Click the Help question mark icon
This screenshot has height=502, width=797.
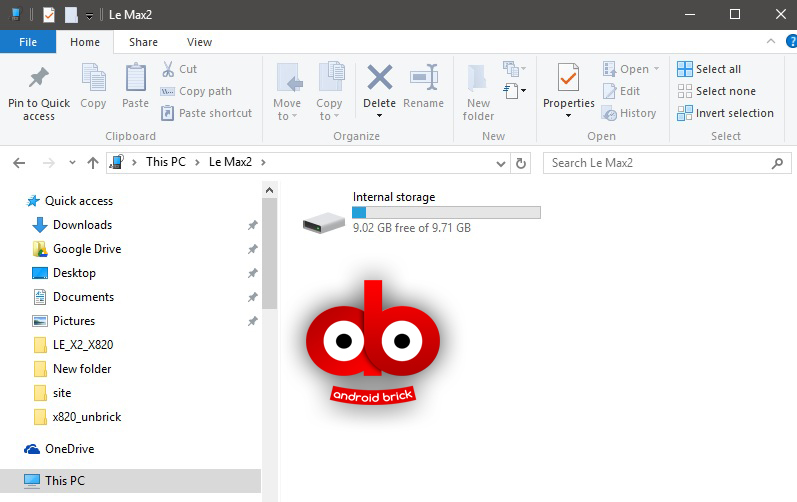787,42
